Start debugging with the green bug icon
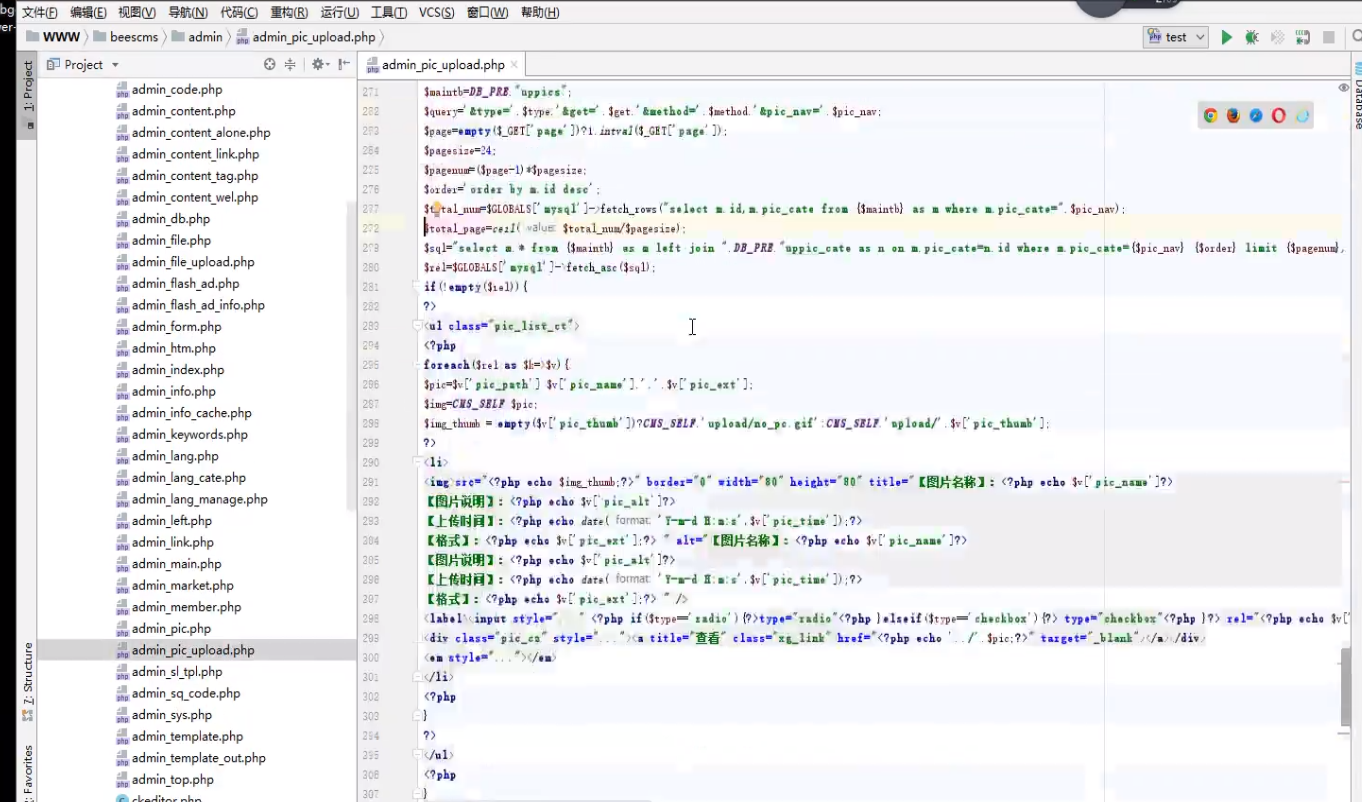 pyautogui.click(x=1251, y=37)
